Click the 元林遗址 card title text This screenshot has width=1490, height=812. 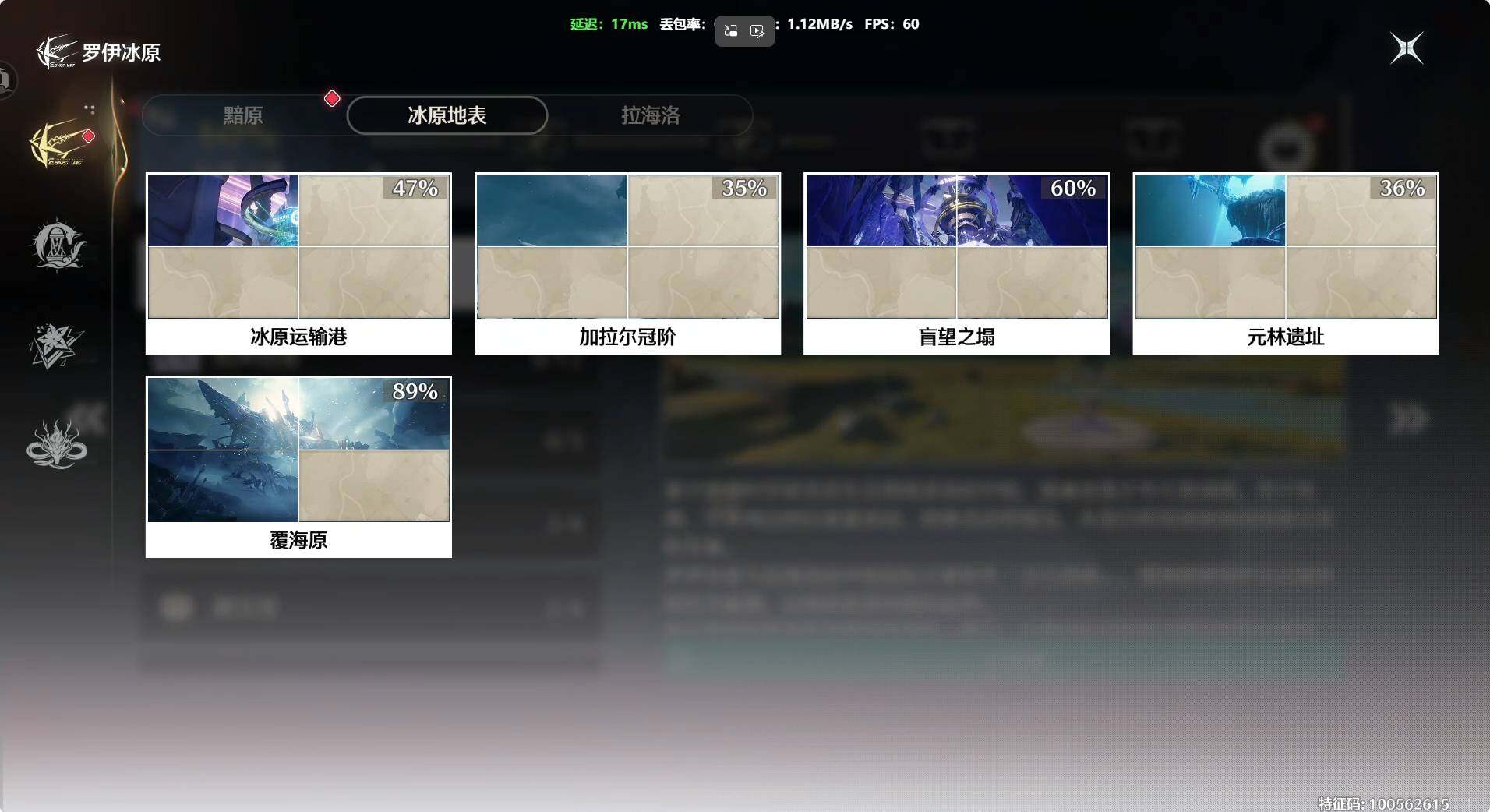(x=1286, y=337)
